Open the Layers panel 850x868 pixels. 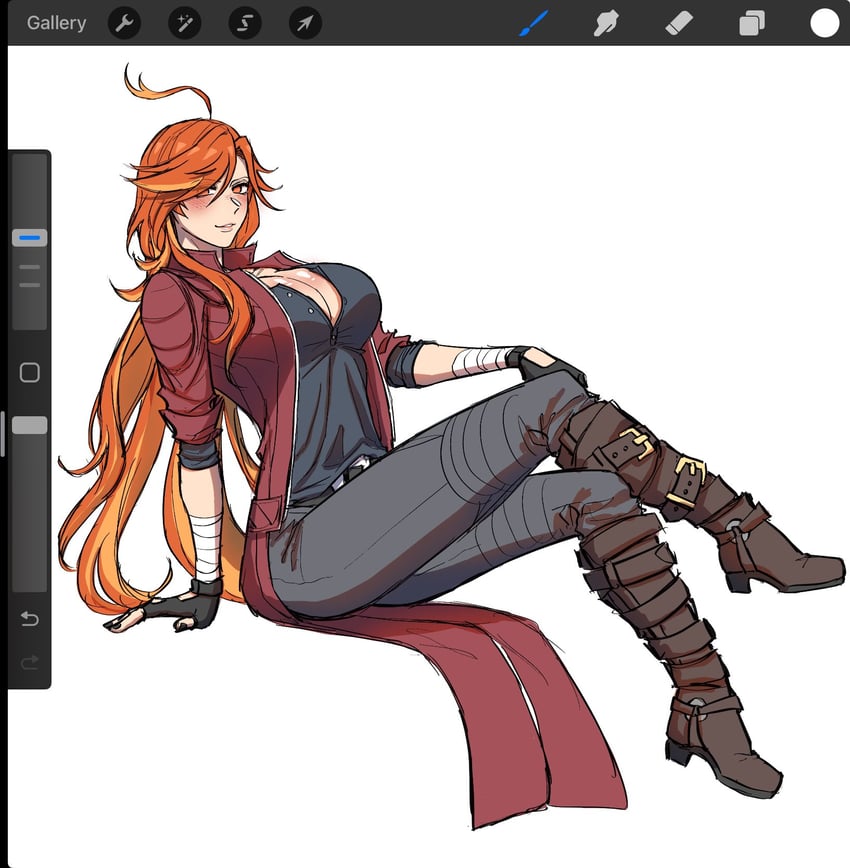(x=751, y=24)
